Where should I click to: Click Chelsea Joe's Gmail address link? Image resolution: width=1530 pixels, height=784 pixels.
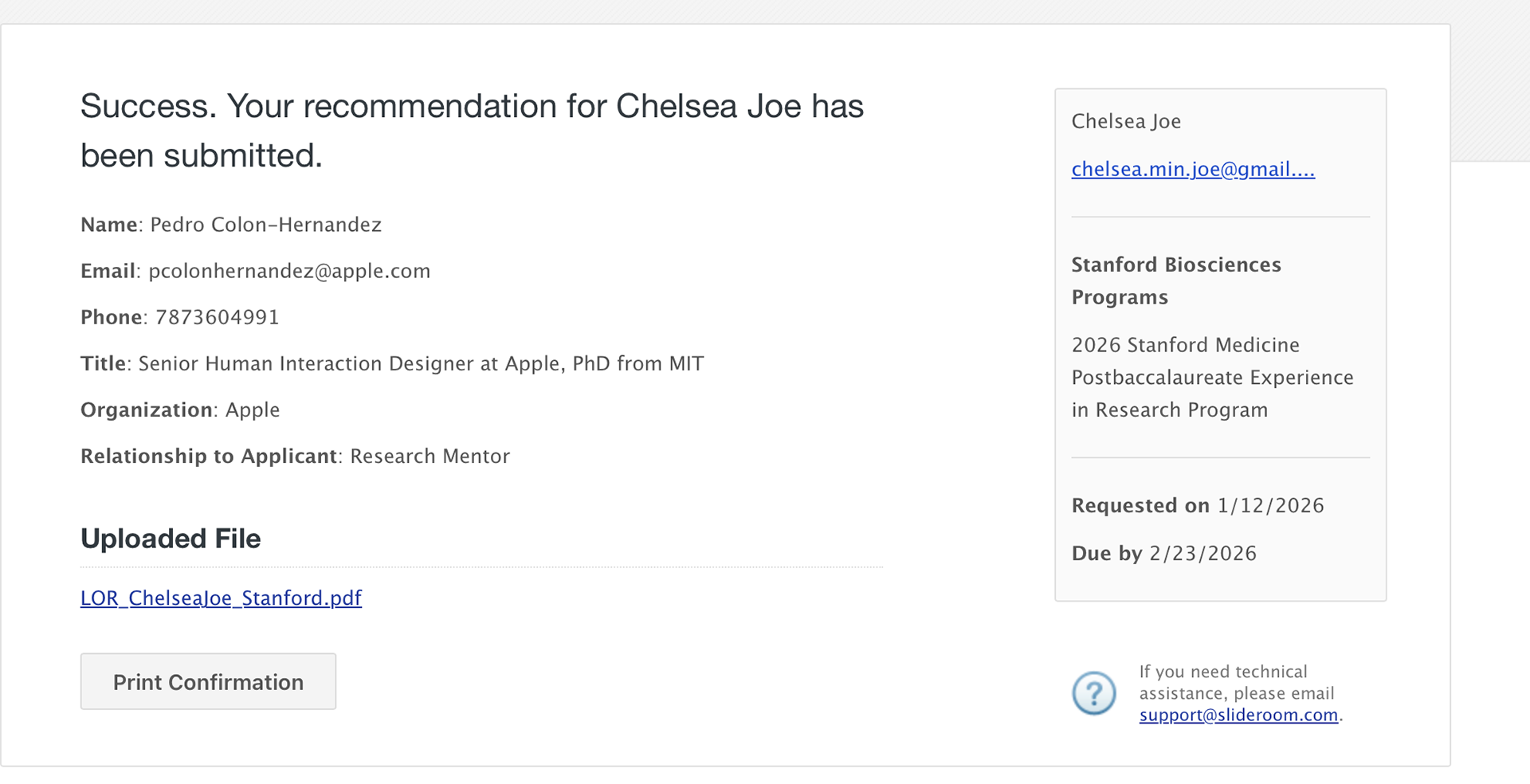(x=1192, y=169)
